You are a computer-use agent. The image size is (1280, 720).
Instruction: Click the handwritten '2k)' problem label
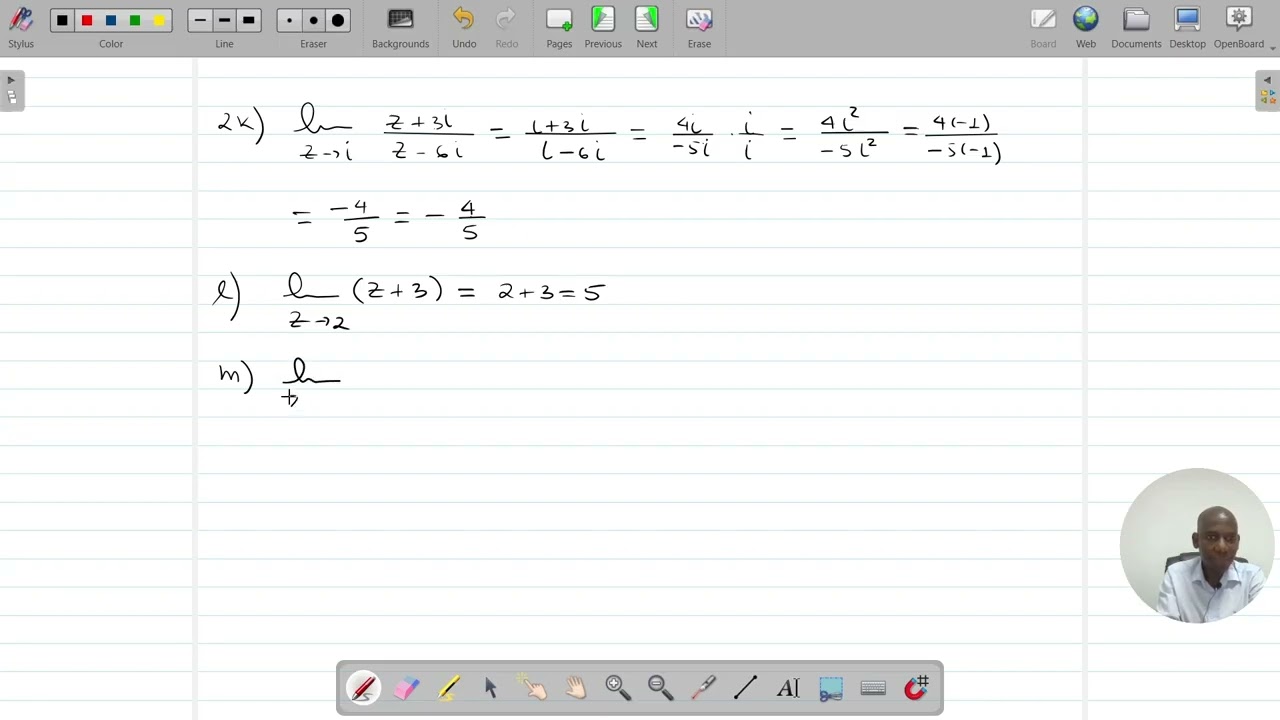point(240,125)
